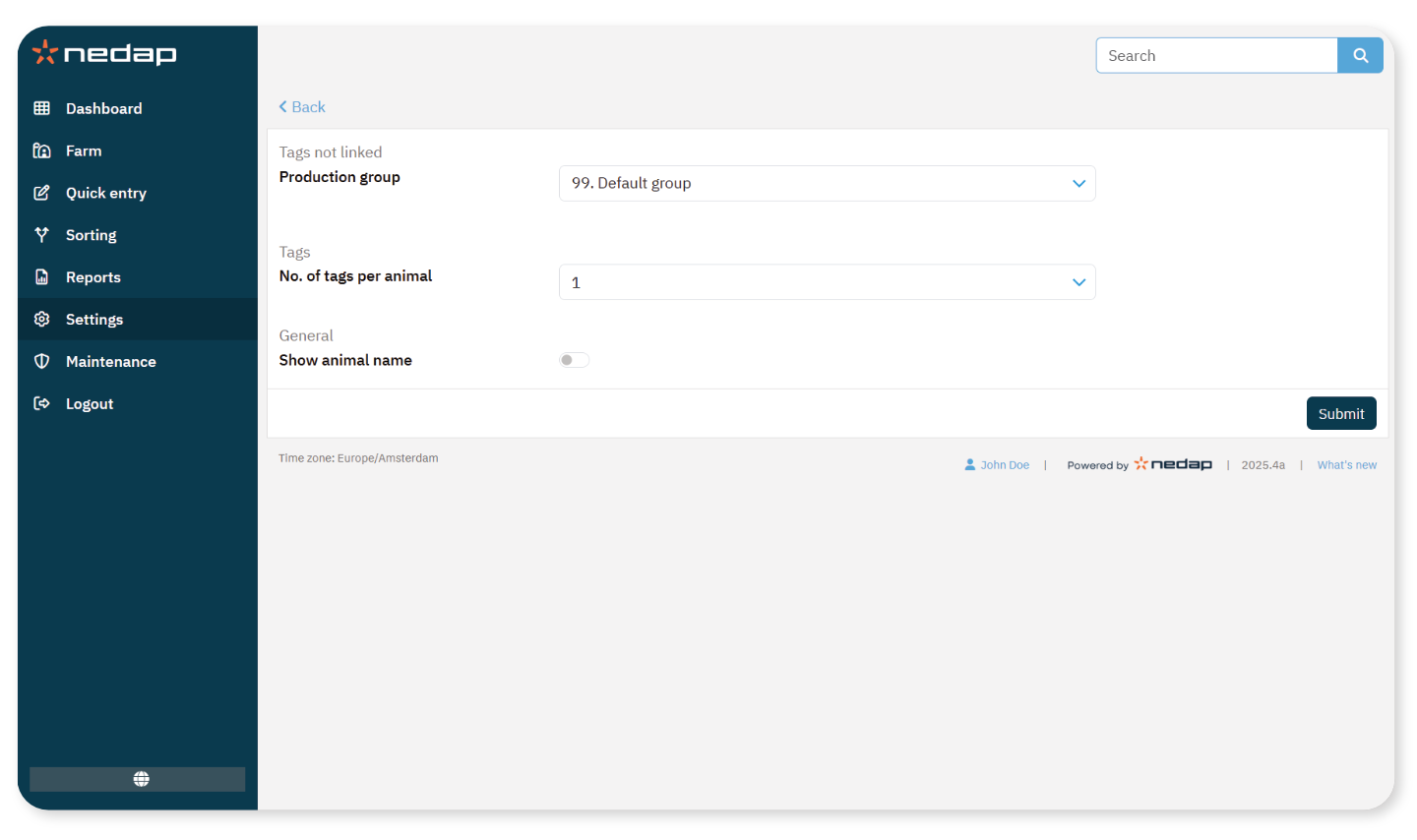The width and height of the screenshot is (1417, 840).
Task: Focus the Search input field
Action: click(1216, 56)
